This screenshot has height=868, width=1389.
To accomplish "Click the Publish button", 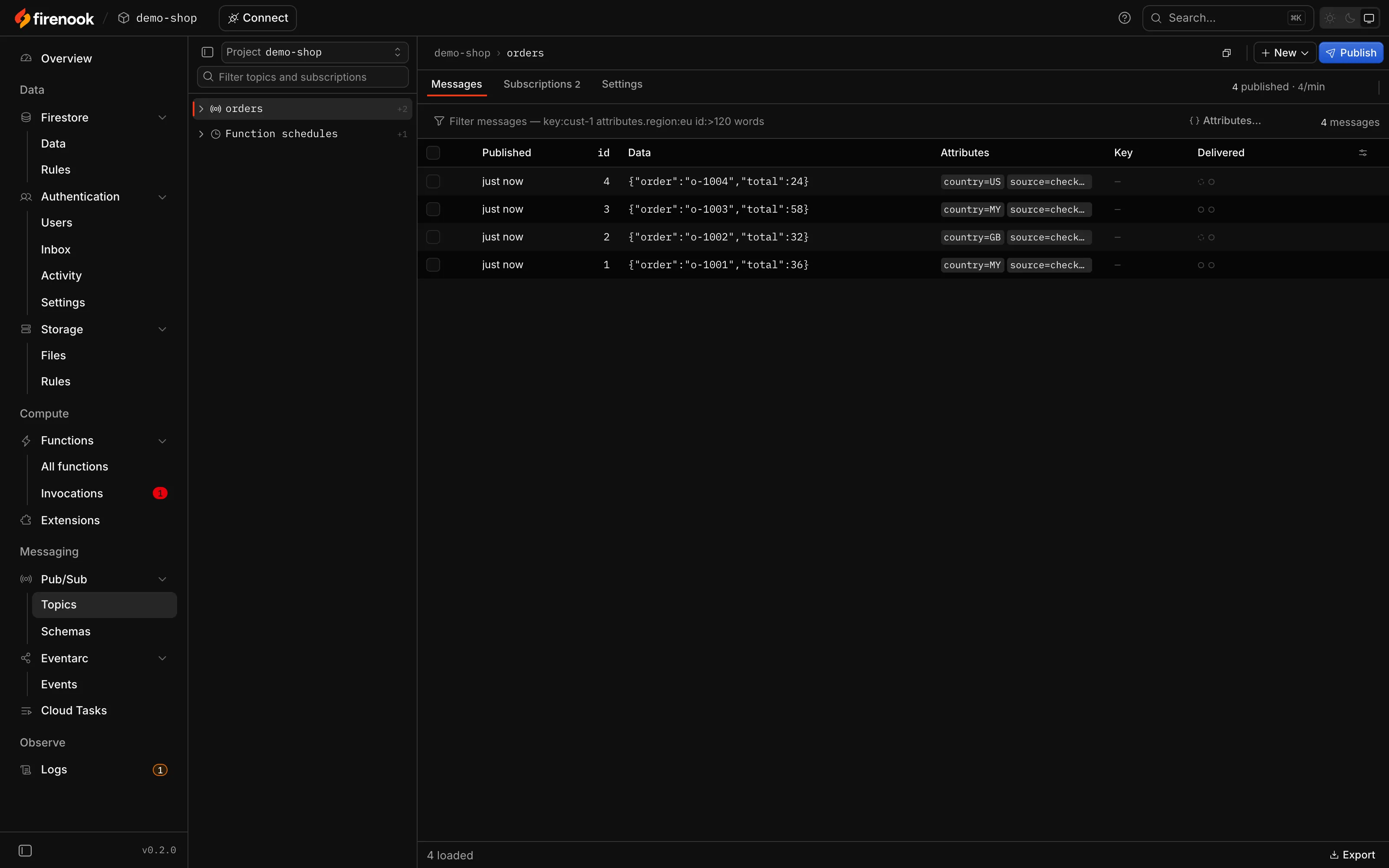I will point(1350,53).
